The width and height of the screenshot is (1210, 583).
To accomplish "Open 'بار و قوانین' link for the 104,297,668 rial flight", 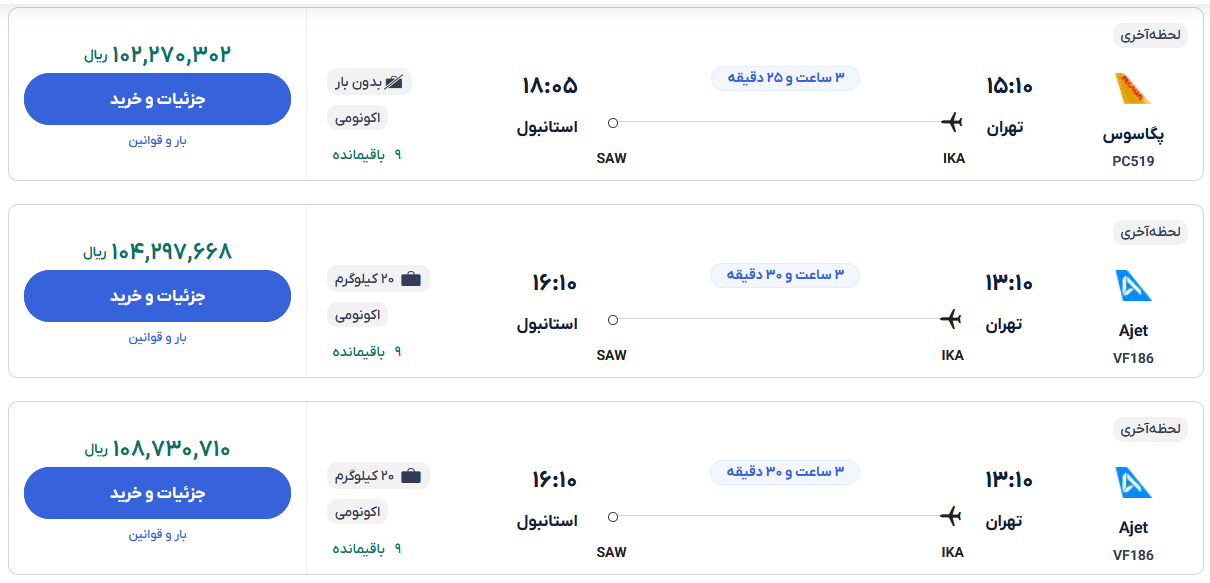I will click(x=157, y=337).
